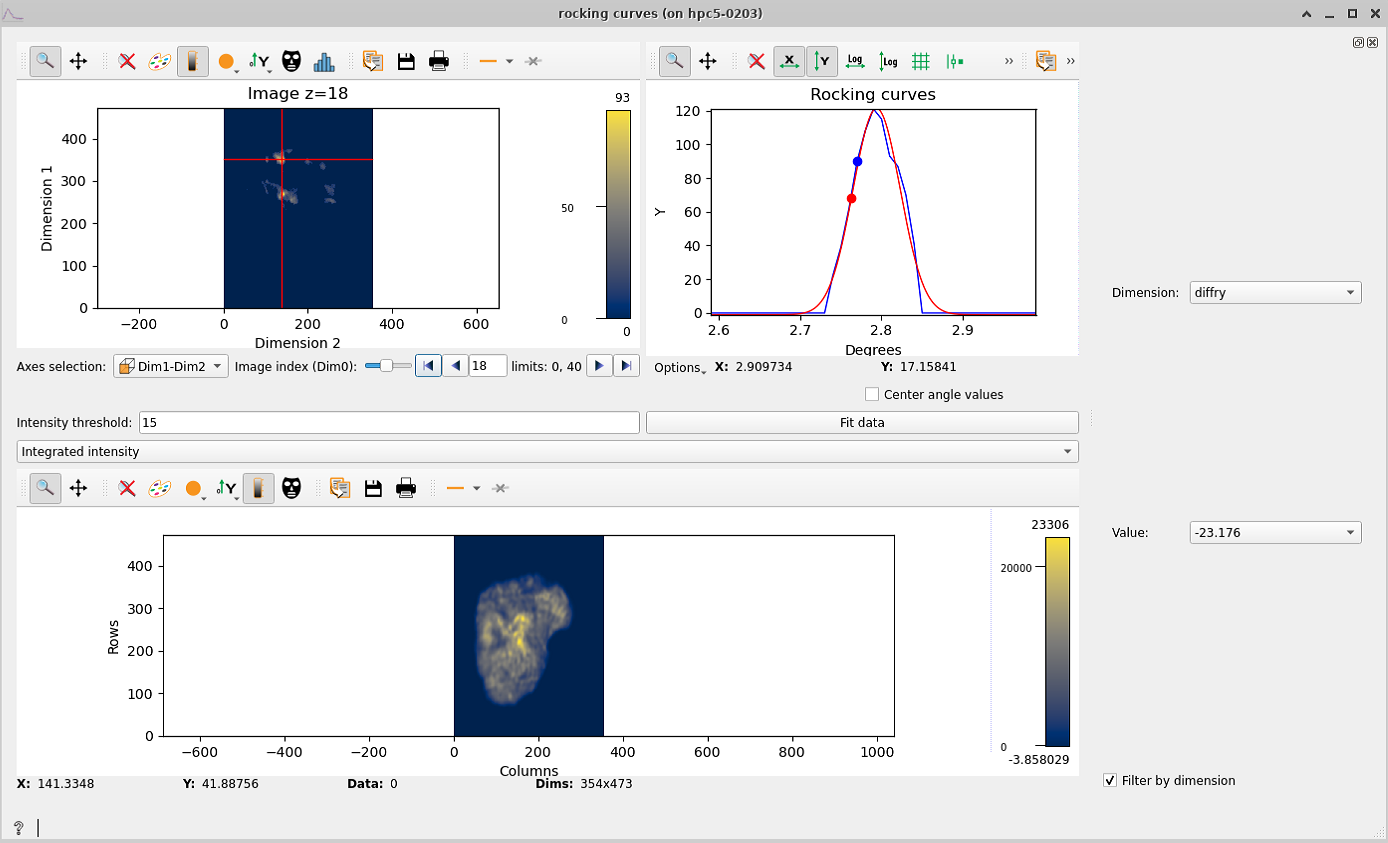Open the Options menu under the curves plot
The image size is (1388, 843).
(679, 368)
